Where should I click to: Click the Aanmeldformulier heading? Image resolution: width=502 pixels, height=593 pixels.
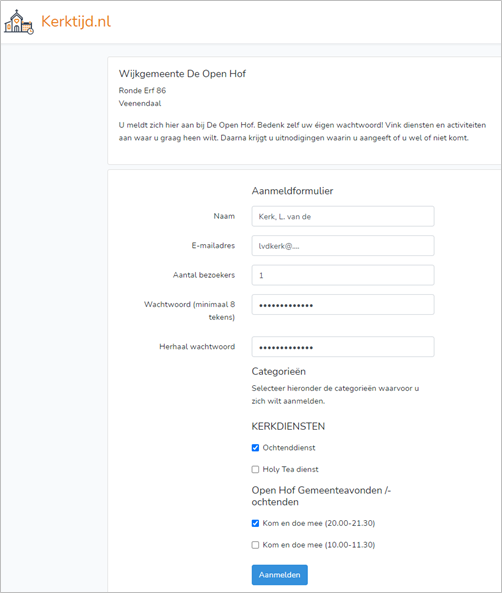tap(292, 191)
